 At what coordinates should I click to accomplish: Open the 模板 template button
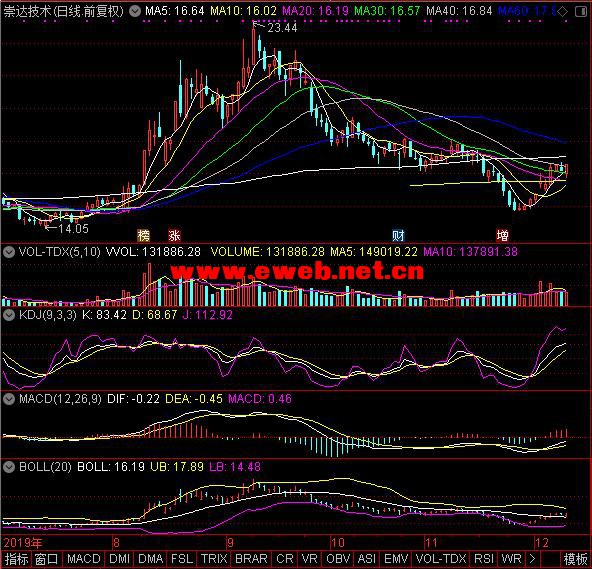coord(576,559)
